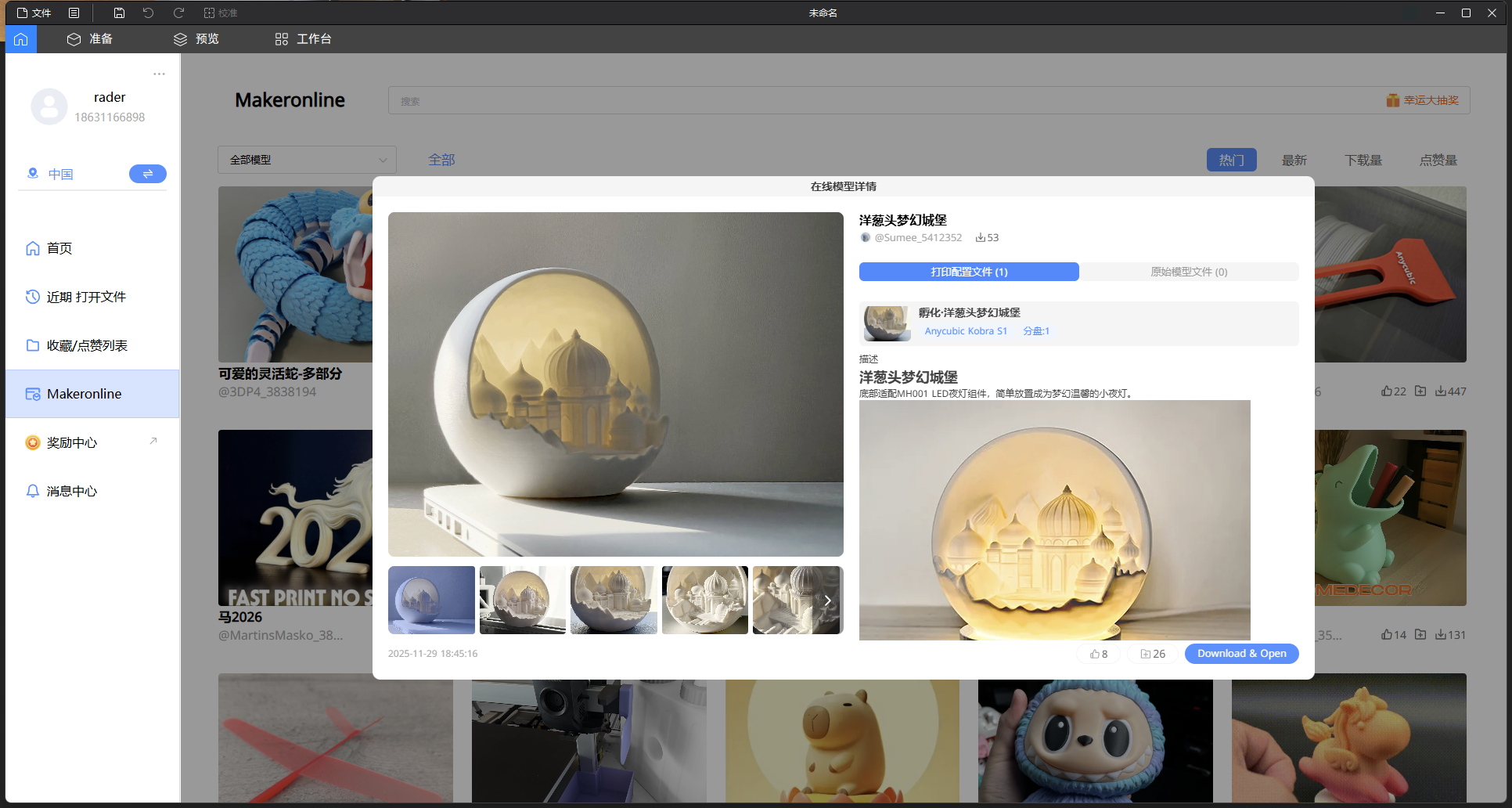Select Makeronline in the sidebar
The height and width of the screenshot is (808, 1512).
(x=92, y=394)
